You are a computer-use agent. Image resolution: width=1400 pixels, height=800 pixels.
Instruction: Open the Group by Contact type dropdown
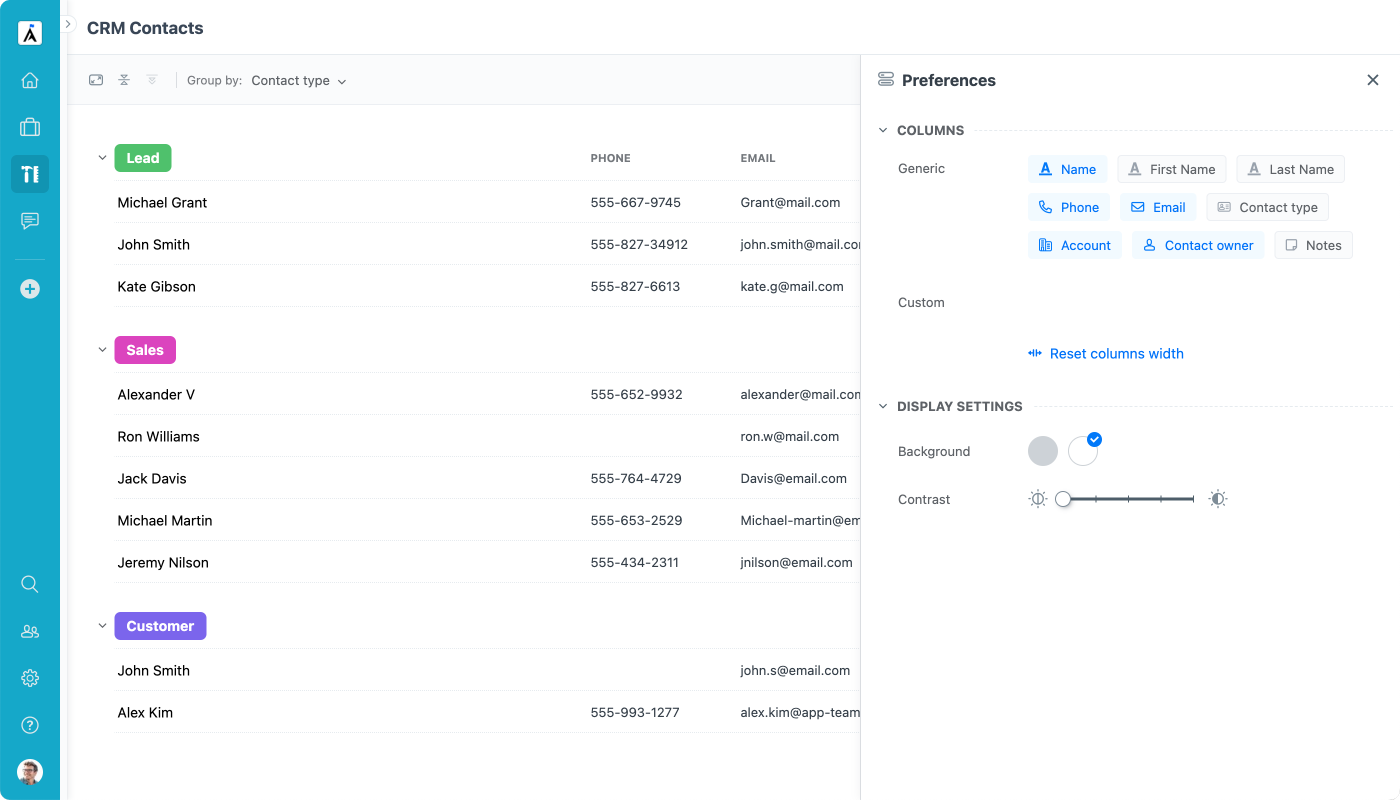click(298, 80)
